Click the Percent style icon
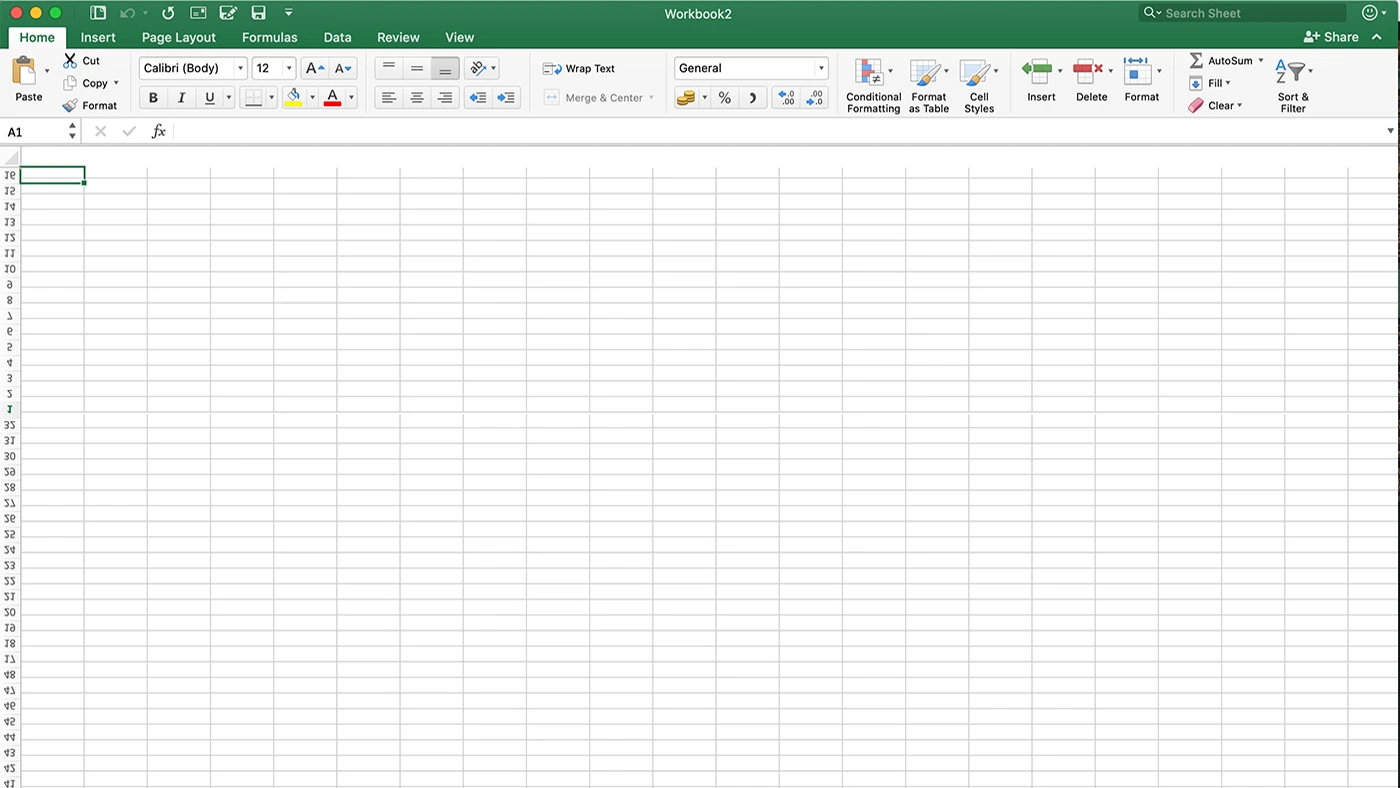This screenshot has width=1400, height=788. click(x=725, y=98)
